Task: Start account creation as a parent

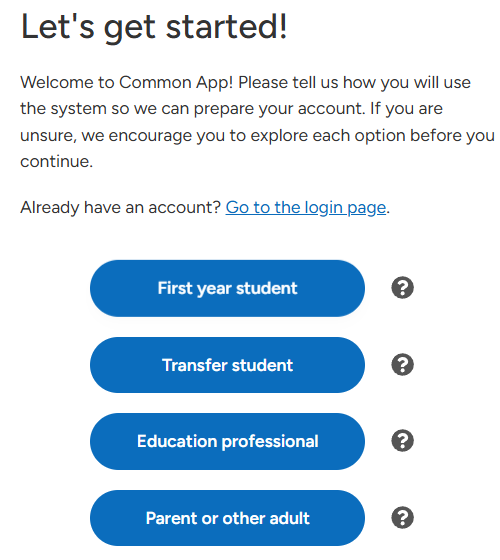Action: pos(227,518)
